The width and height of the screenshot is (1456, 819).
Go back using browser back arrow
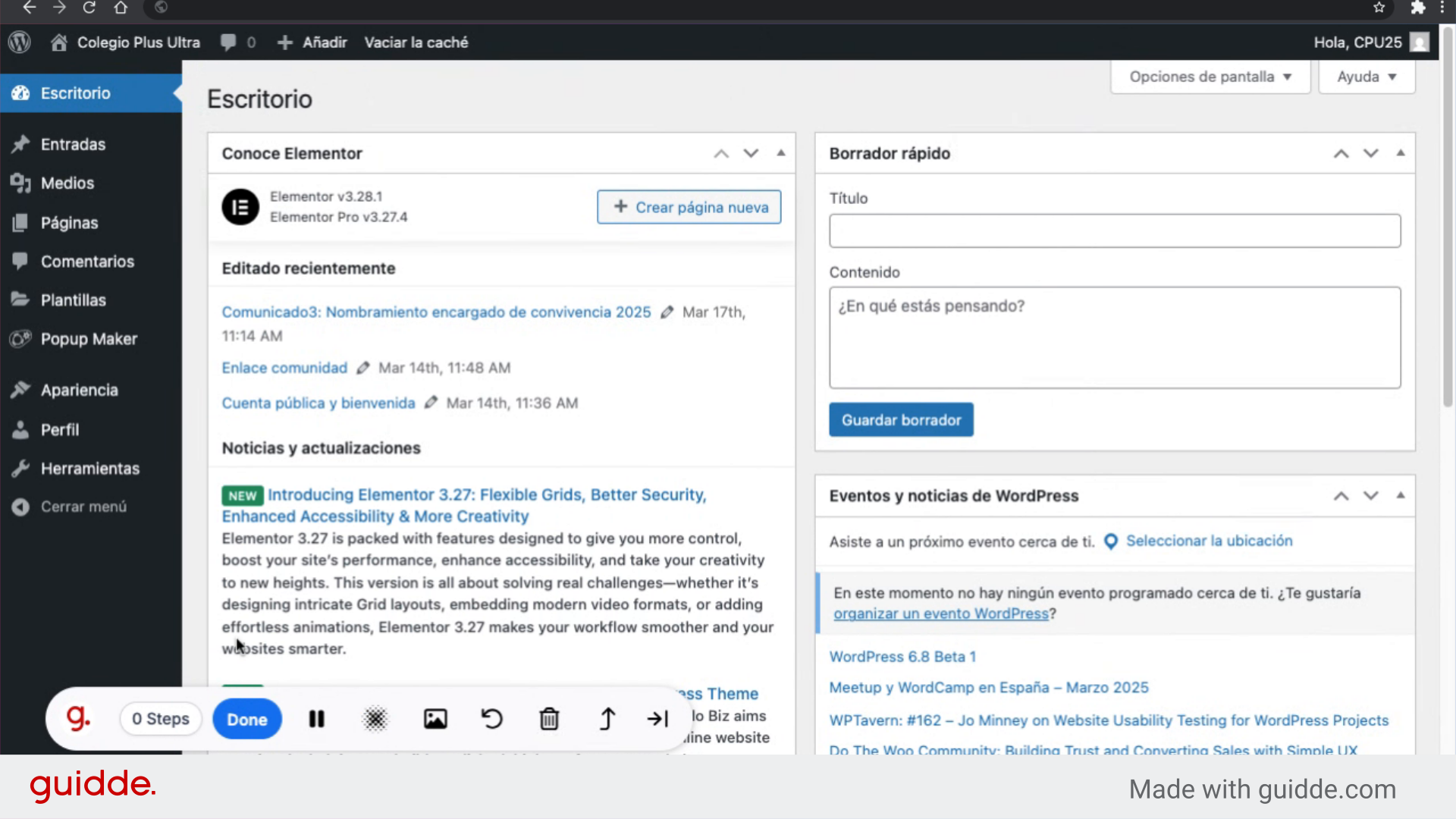tap(29, 8)
